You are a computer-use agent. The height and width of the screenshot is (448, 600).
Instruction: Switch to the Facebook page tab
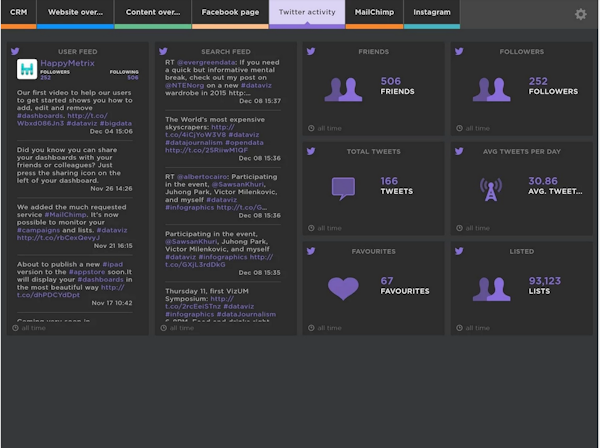[x=230, y=14]
